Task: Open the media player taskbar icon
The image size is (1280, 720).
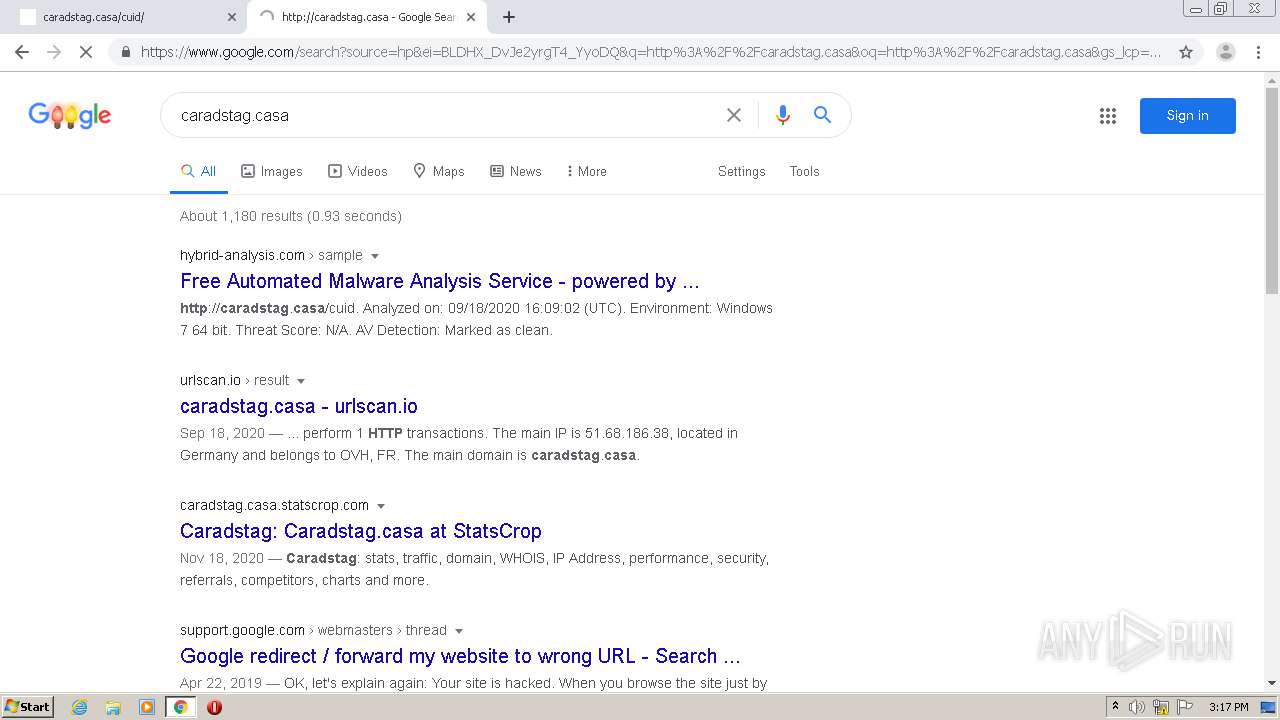Action: (x=147, y=707)
